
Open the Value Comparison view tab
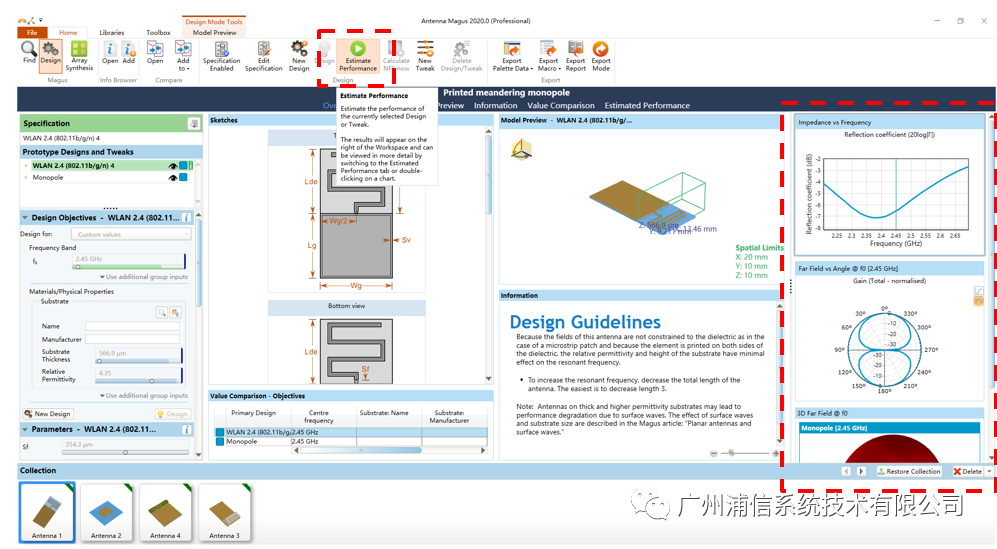[560, 106]
